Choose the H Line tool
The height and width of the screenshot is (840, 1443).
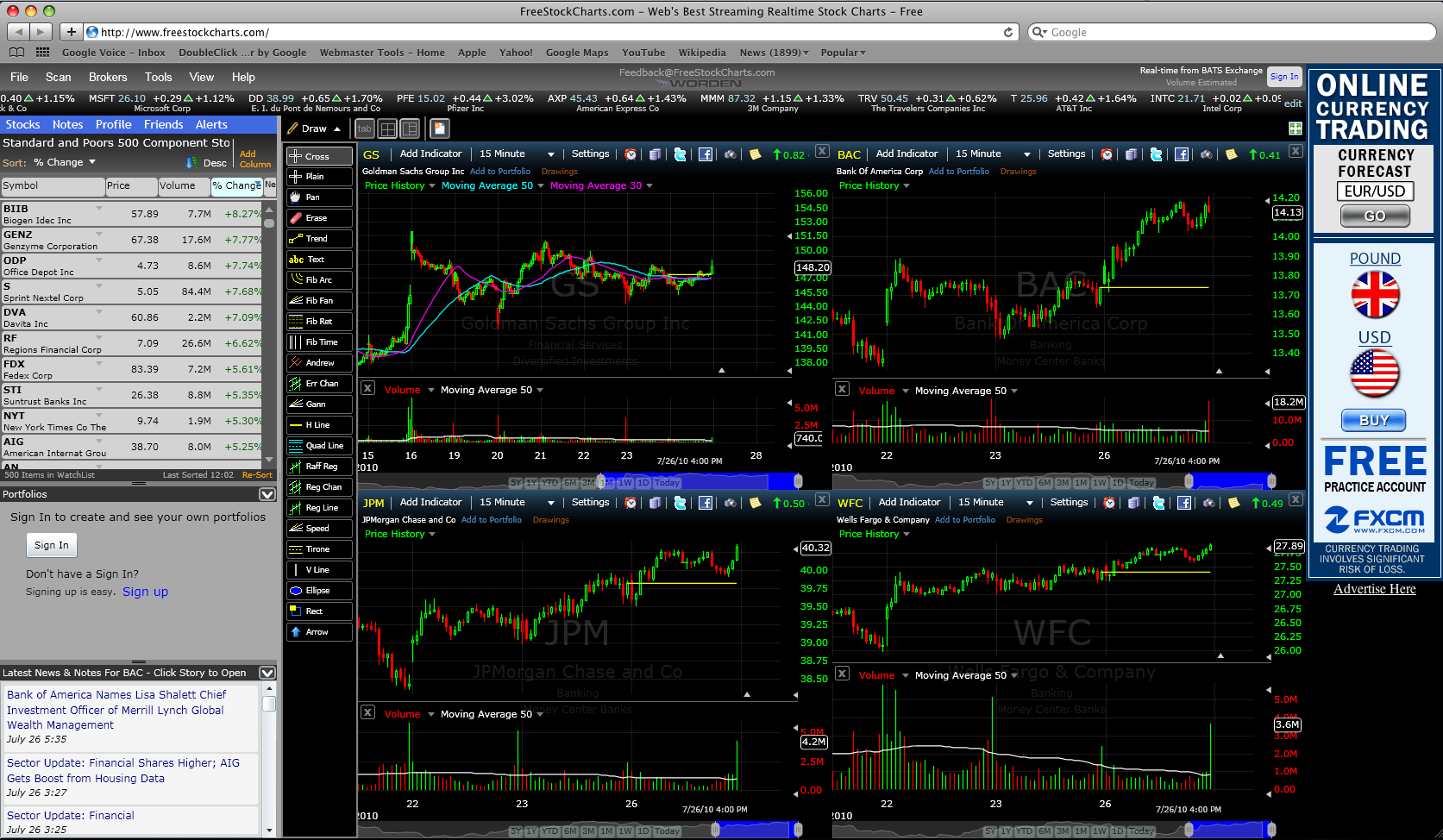tap(319, 425)
